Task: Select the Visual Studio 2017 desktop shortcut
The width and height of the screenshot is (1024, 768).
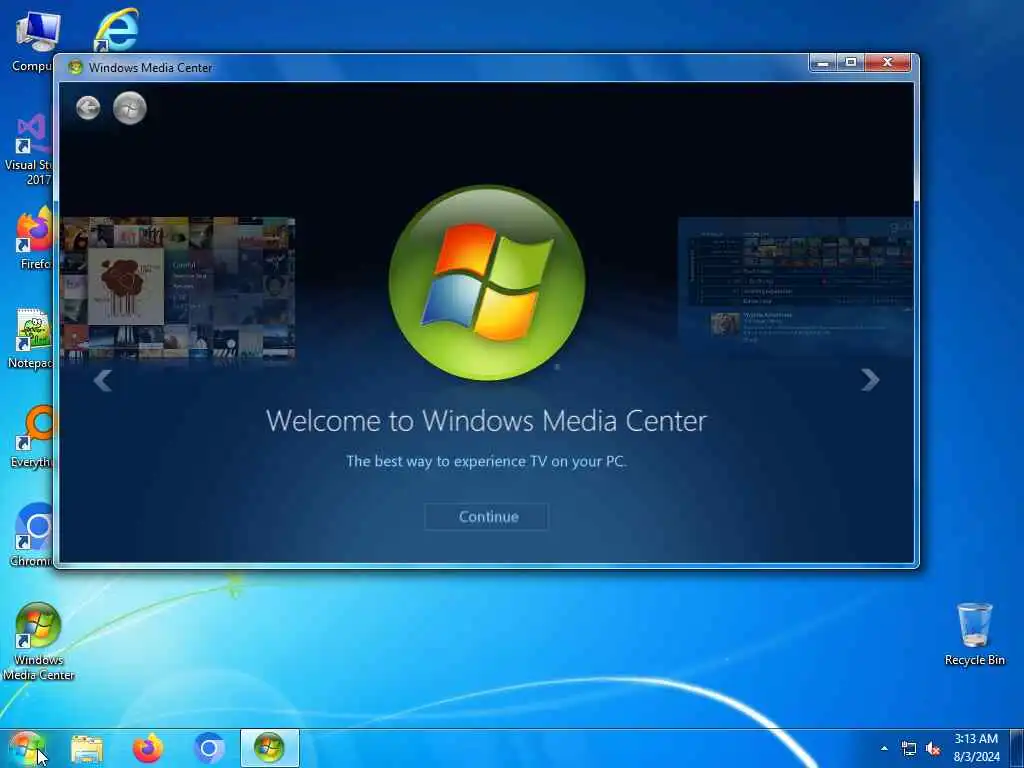Action: tap(29, 150)
